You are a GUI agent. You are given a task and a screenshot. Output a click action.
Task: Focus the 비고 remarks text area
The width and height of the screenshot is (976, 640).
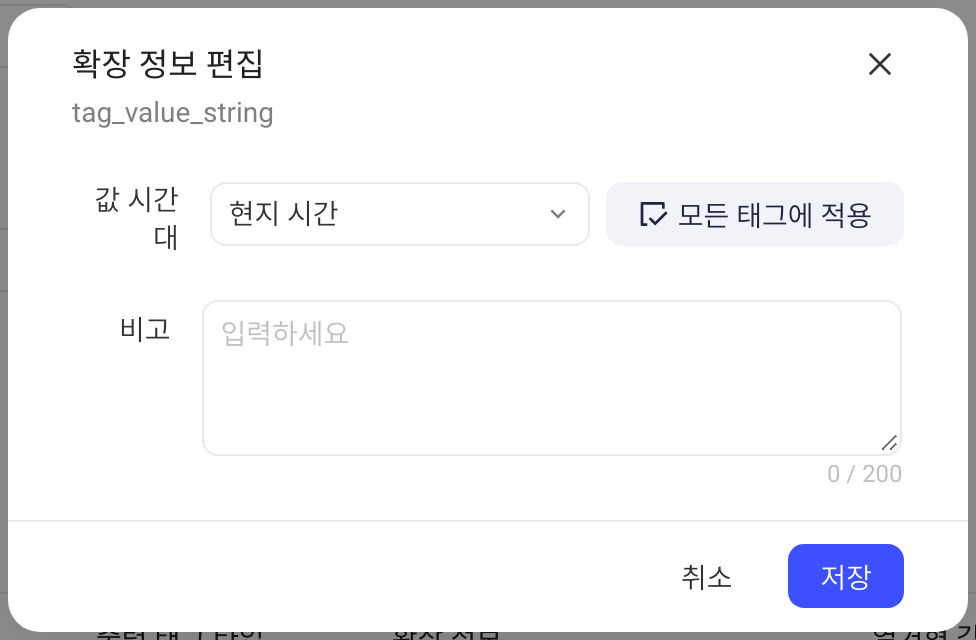tap(551, 378)
